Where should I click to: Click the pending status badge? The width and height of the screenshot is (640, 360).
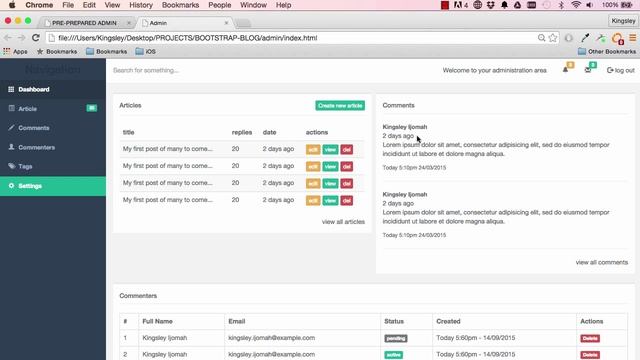[x=396, y=338]
